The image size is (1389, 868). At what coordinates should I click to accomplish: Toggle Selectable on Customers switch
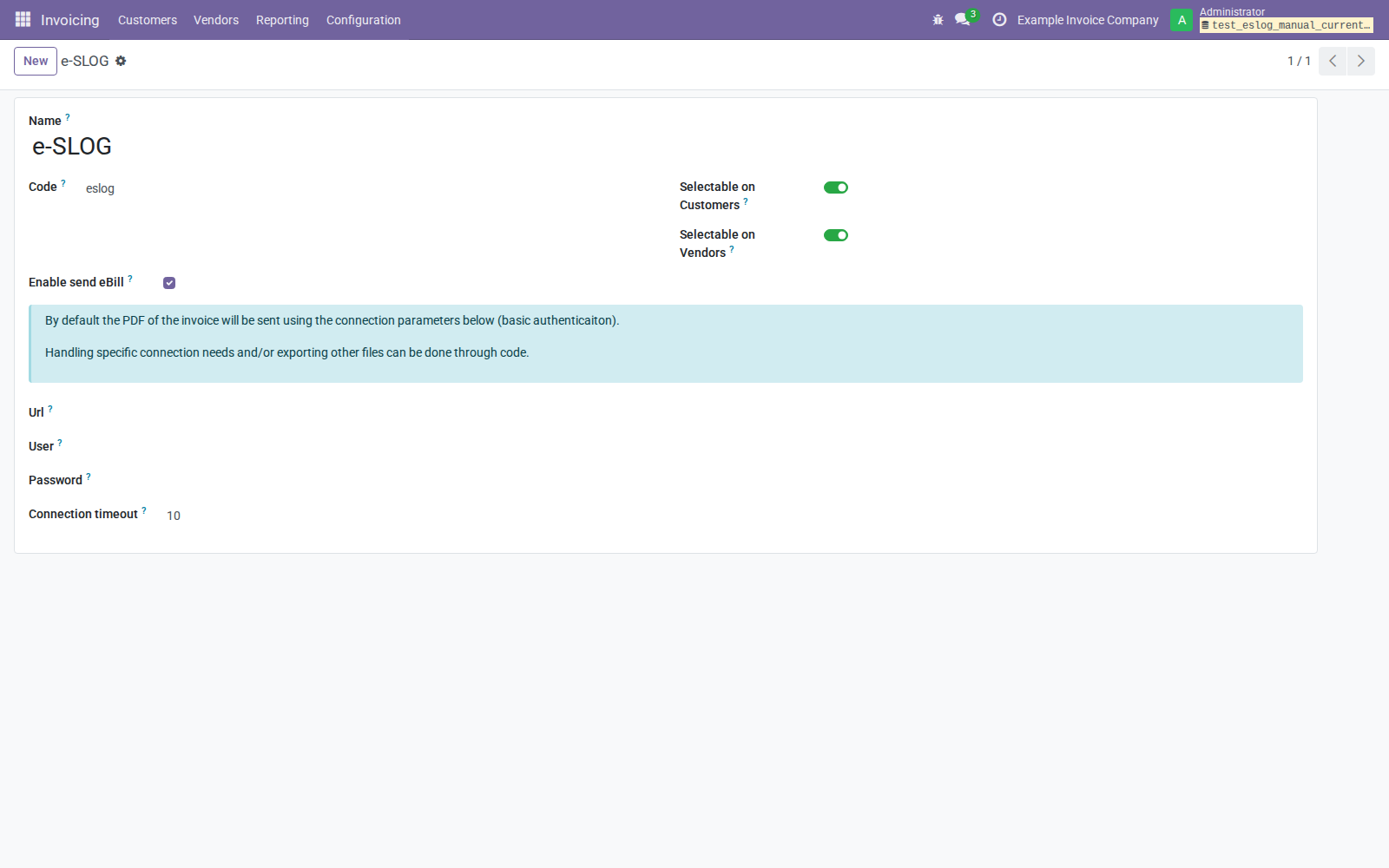[836, 187]
